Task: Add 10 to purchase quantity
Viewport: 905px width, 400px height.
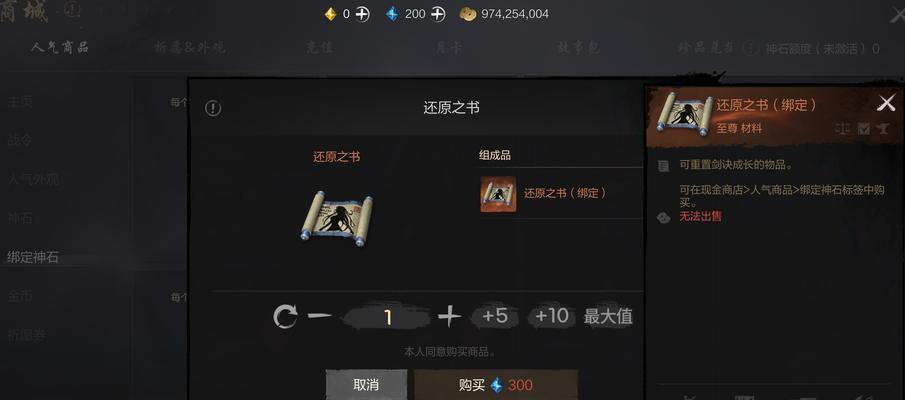Action: pos(551,316)
